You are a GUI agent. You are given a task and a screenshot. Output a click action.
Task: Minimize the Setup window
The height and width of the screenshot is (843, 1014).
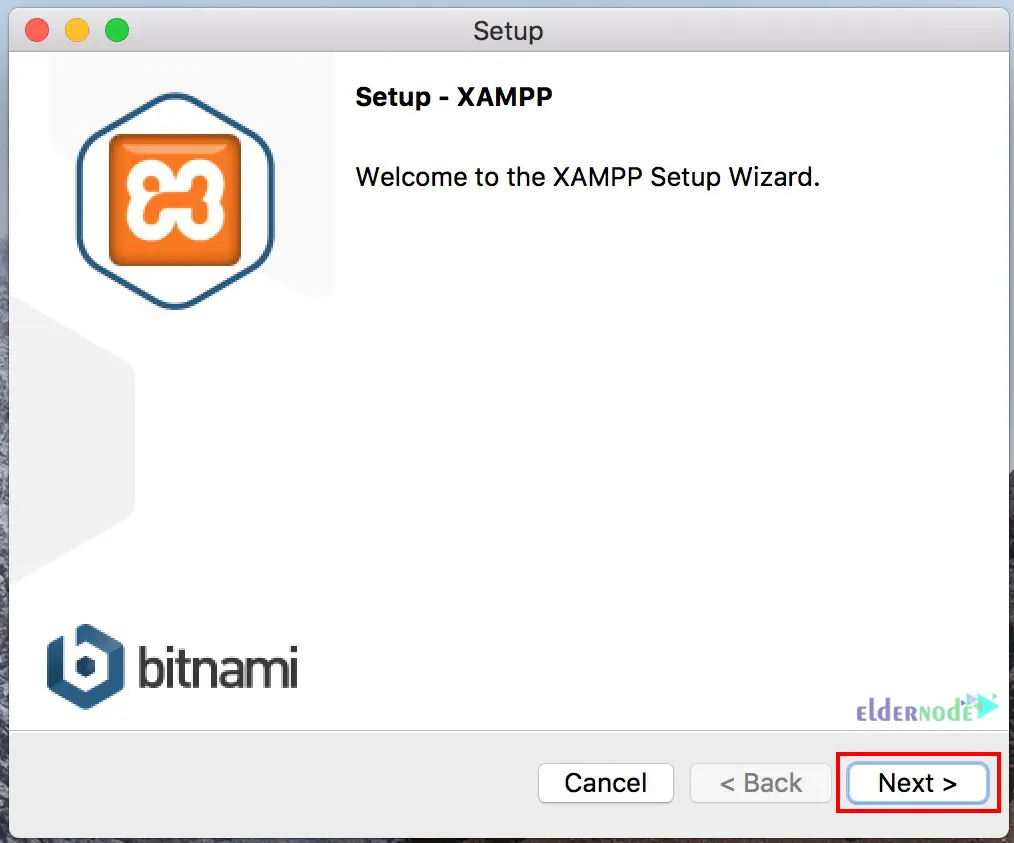pos(77,30)
